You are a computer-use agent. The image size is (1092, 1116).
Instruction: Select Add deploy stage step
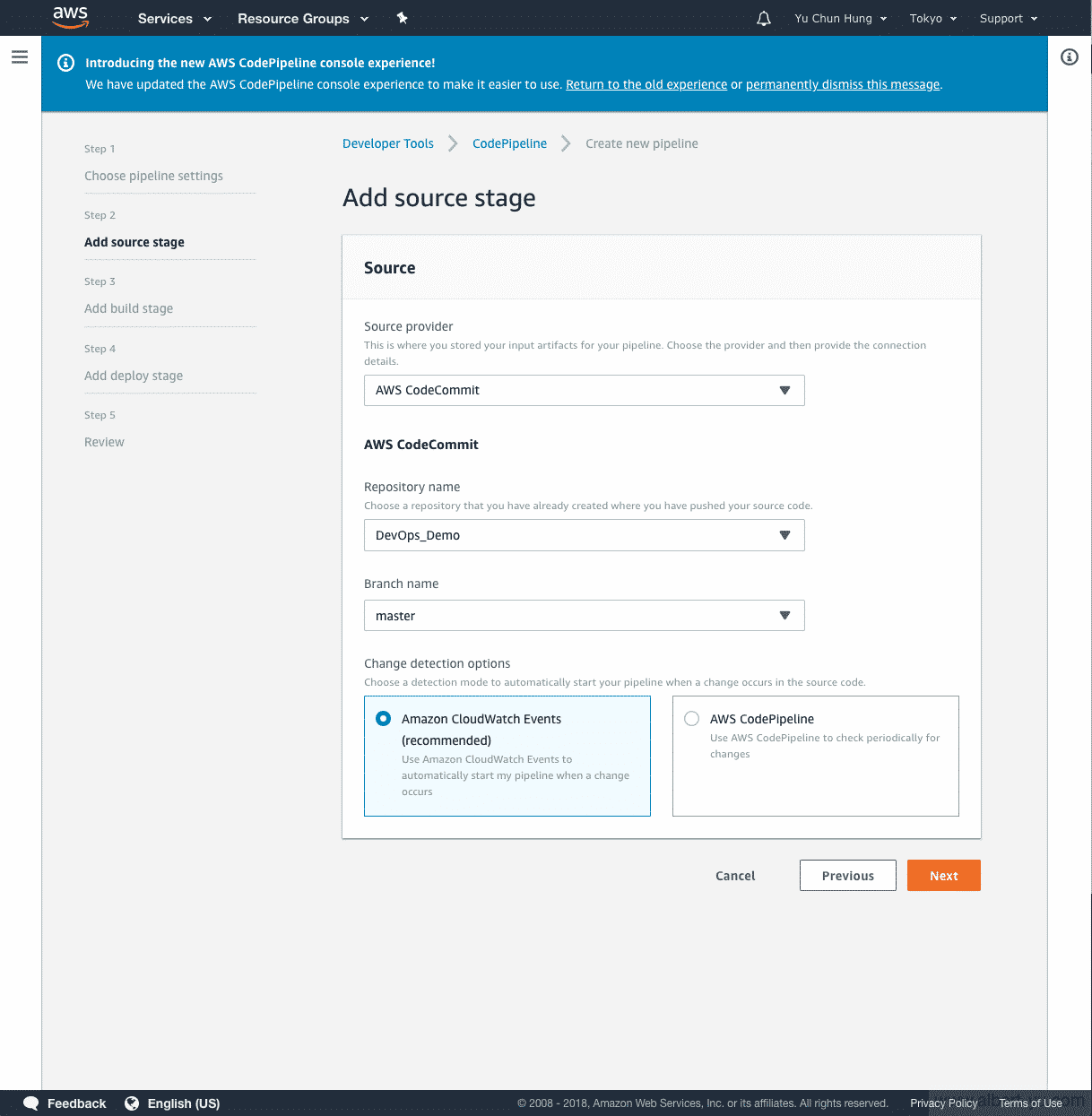click(x=134, y=376)
